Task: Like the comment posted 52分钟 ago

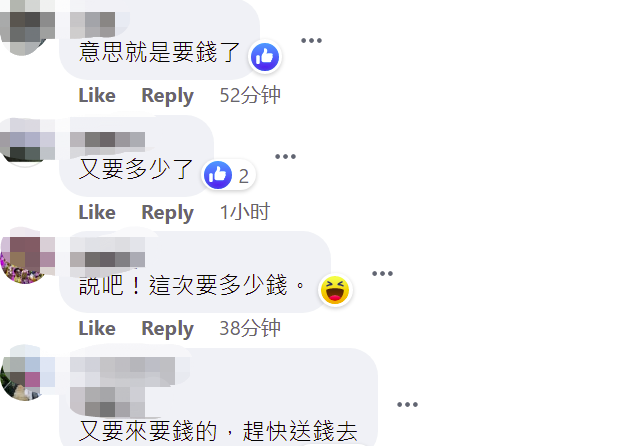Action: tap(97, 96)
